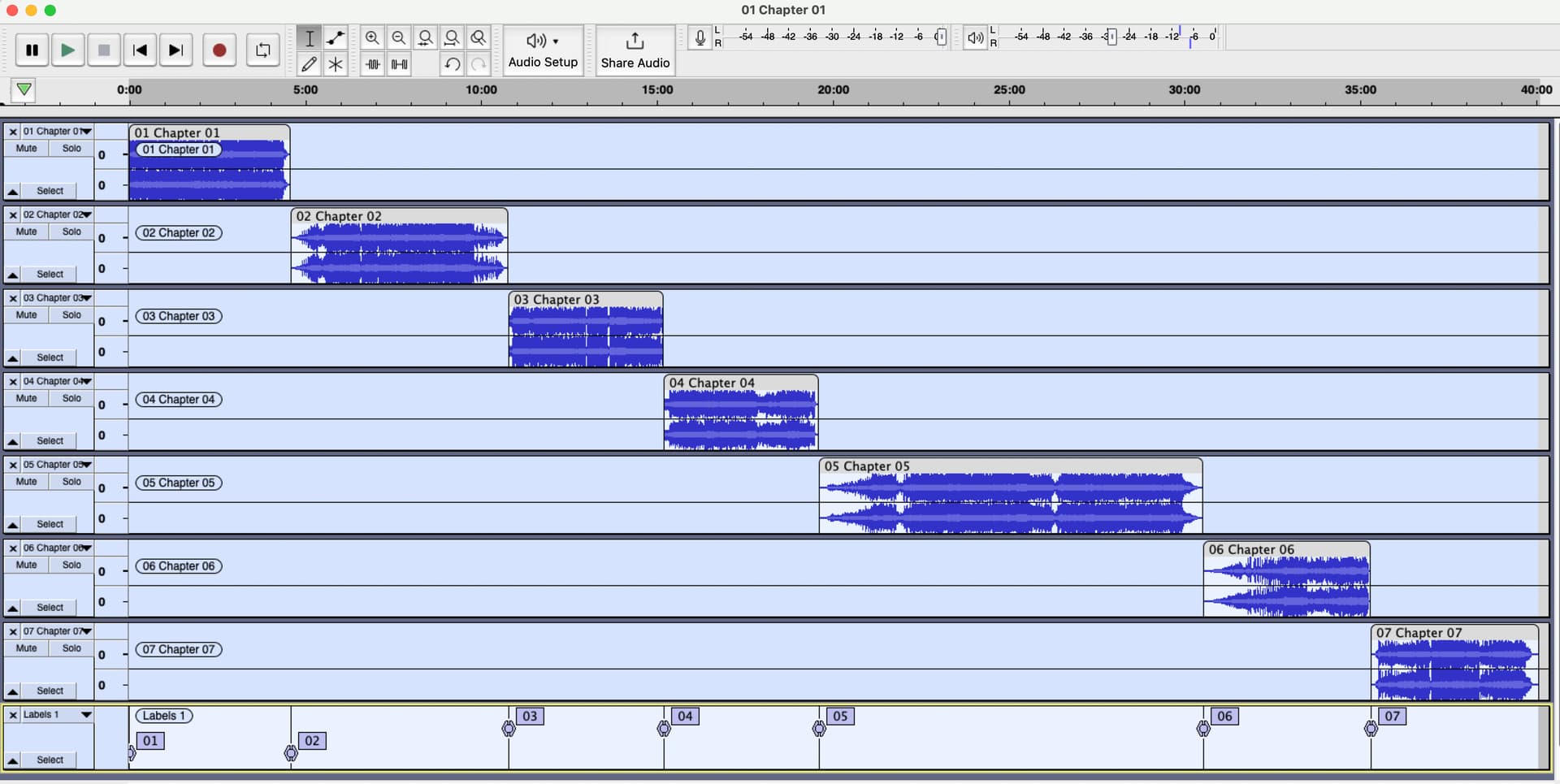Screen dimensions: 1560x784
Task: Click the Record button
Action: point(219,50)
